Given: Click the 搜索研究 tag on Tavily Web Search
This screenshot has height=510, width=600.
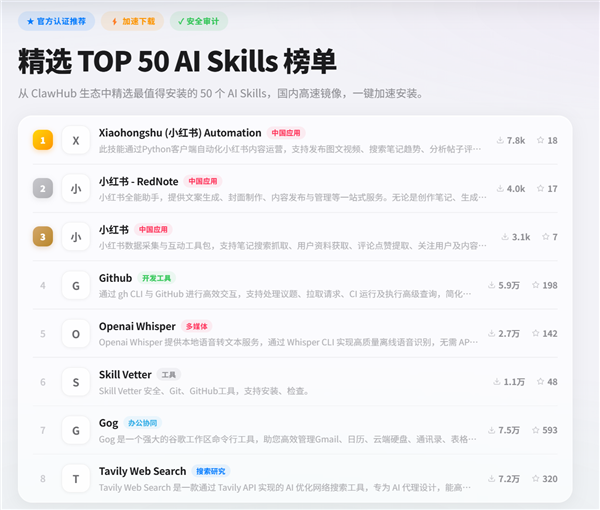Looking at the screenshot, I should (x=211, y=471).
